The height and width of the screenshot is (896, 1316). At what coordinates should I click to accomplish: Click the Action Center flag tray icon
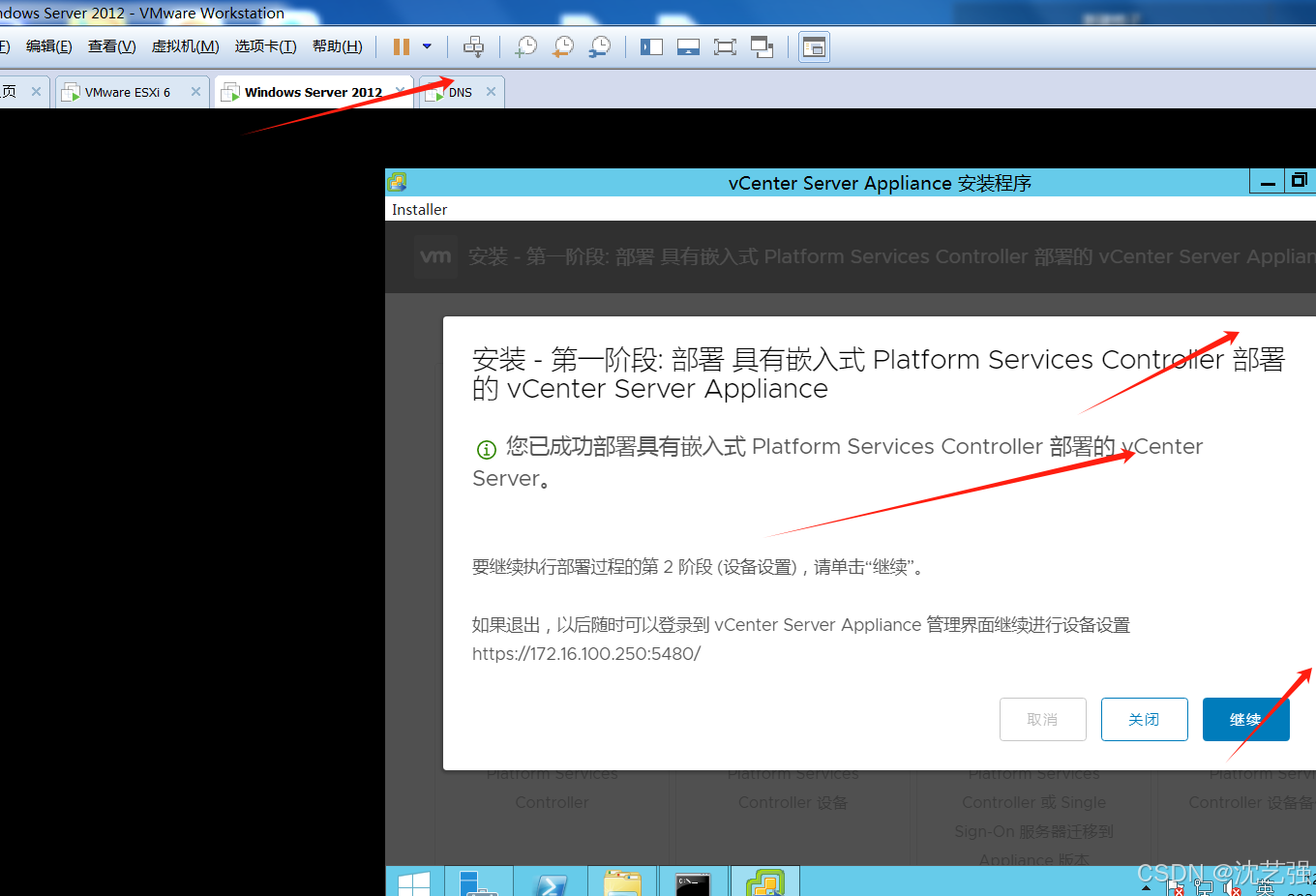pyautogui.click(x=1175, y=888)
